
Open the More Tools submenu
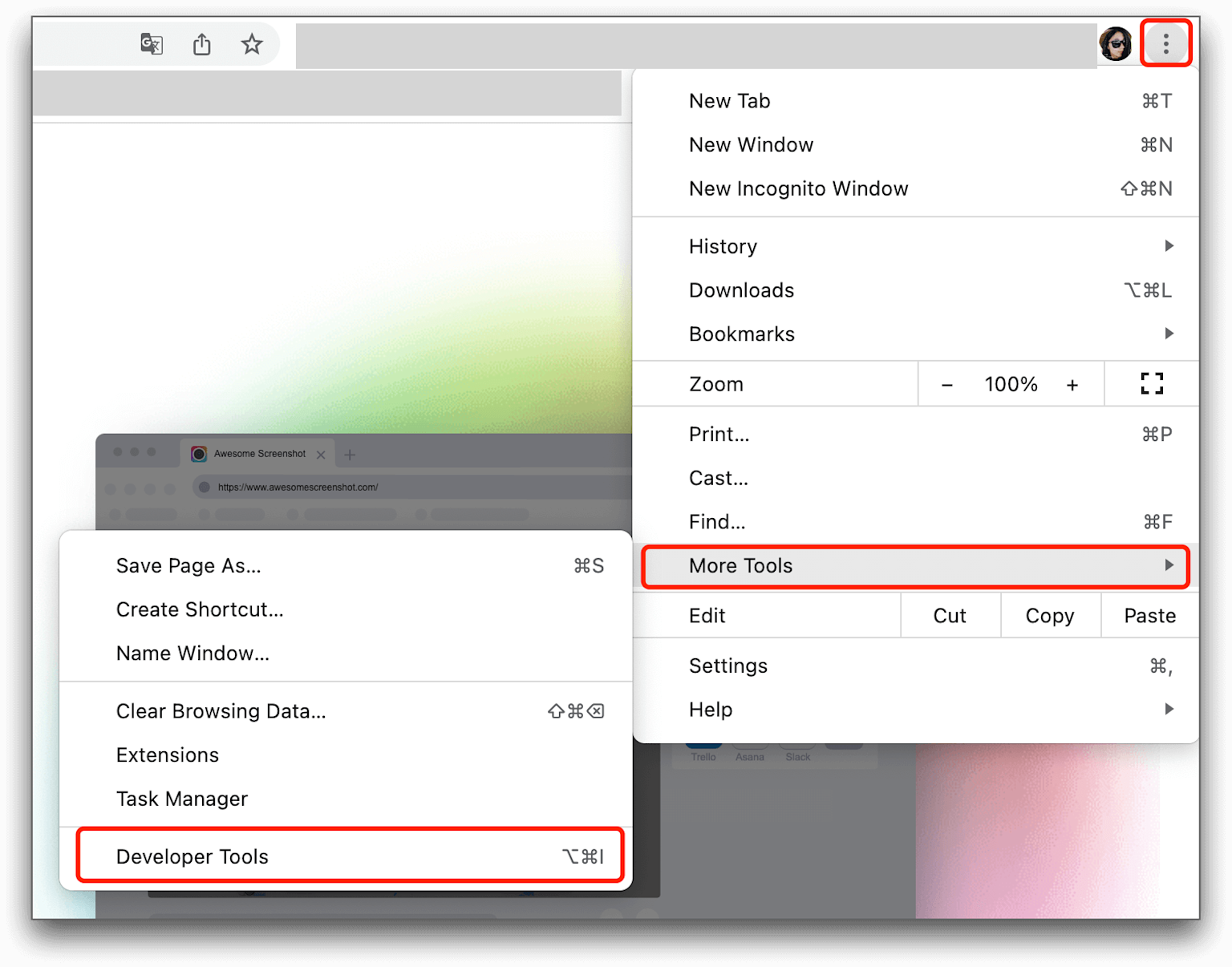coord(914,566)
